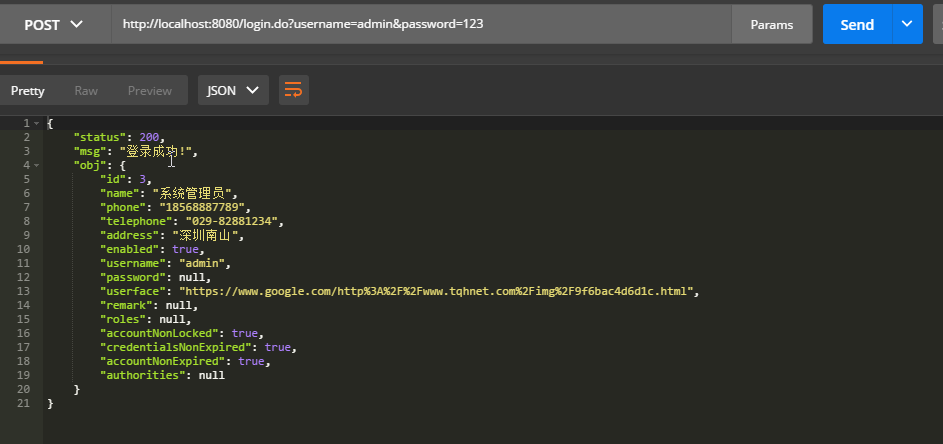Viewport: 943px width, 444px height.
Task: Click the request URL input field
Action: [421, 25]
